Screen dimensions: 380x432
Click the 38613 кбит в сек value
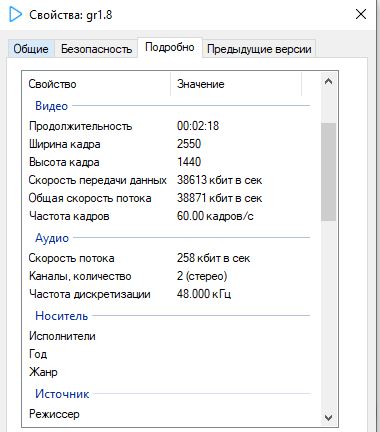[219, 180]
